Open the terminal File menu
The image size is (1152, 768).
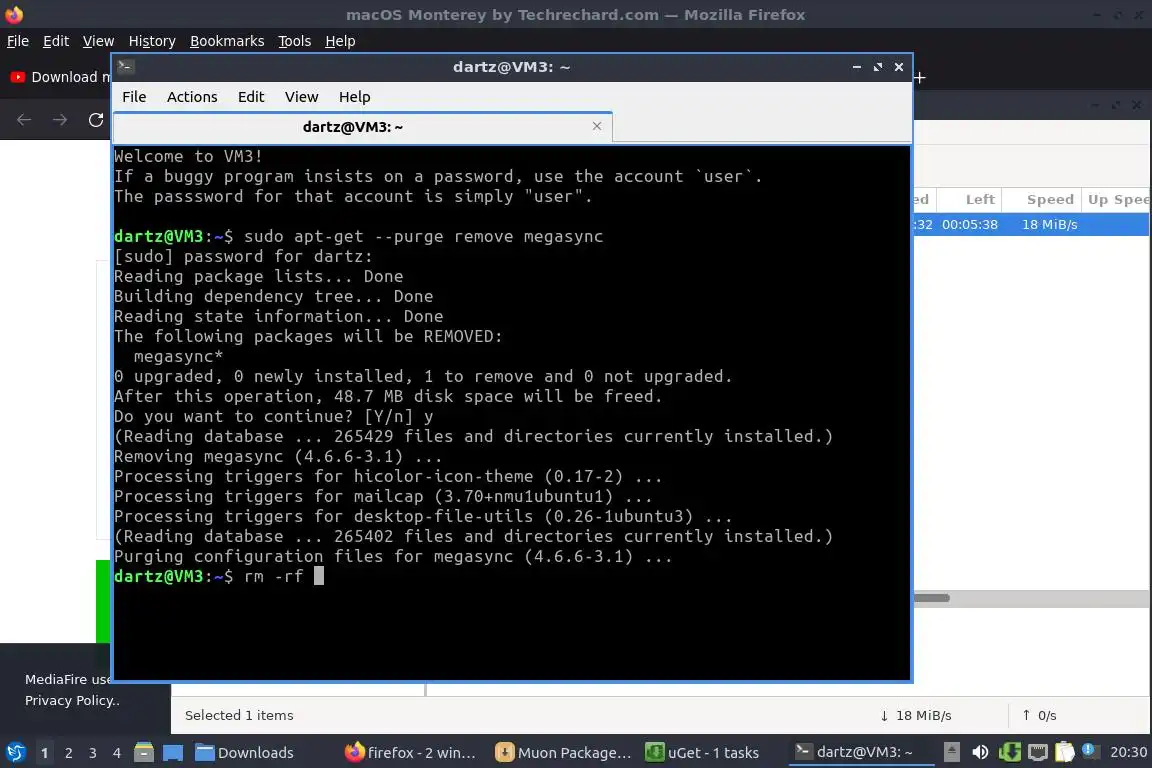tap(134, 97)
